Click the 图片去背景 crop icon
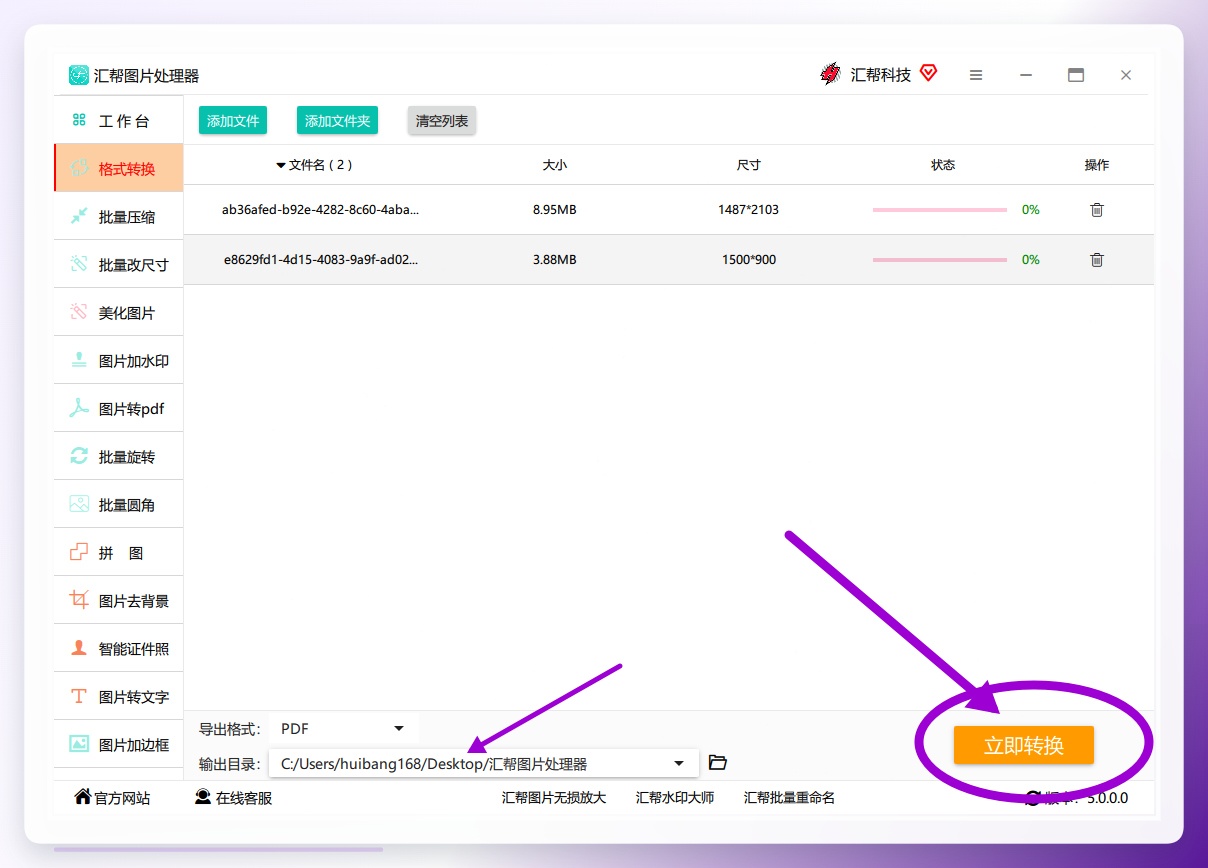The image size is (1208, 868). click(x=79, y=600)
